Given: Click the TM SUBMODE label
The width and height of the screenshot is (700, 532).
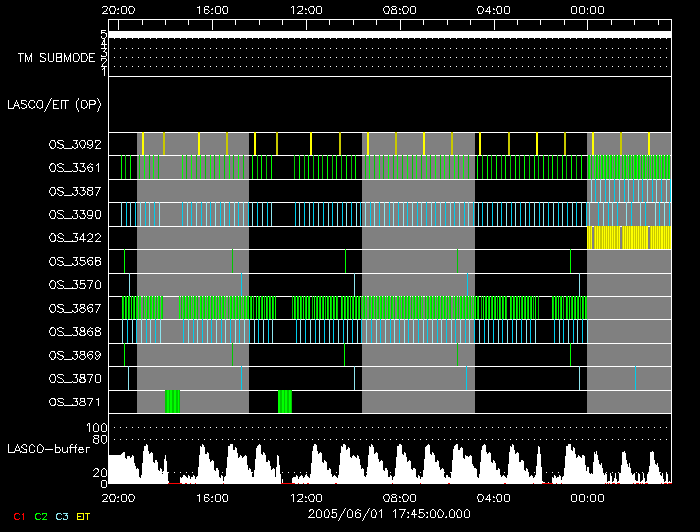Looking at the screenshot, I should click(x=56, y=58).
